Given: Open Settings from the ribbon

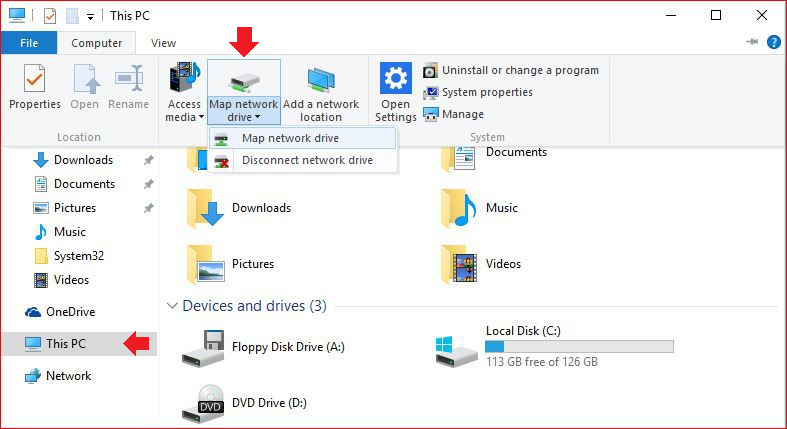Looking at the screenshot, I should click(396, 92).
